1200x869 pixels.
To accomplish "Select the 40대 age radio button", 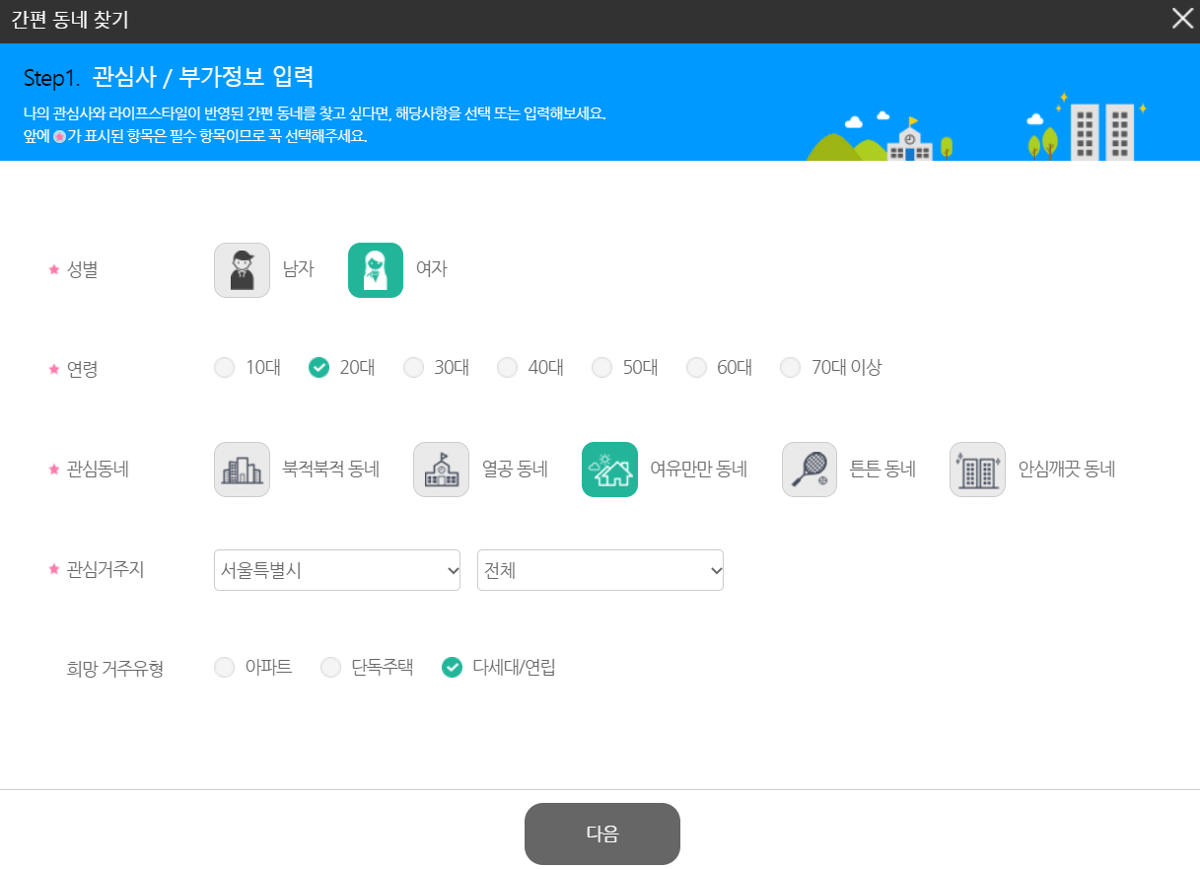I will click(x=507, y=368).
